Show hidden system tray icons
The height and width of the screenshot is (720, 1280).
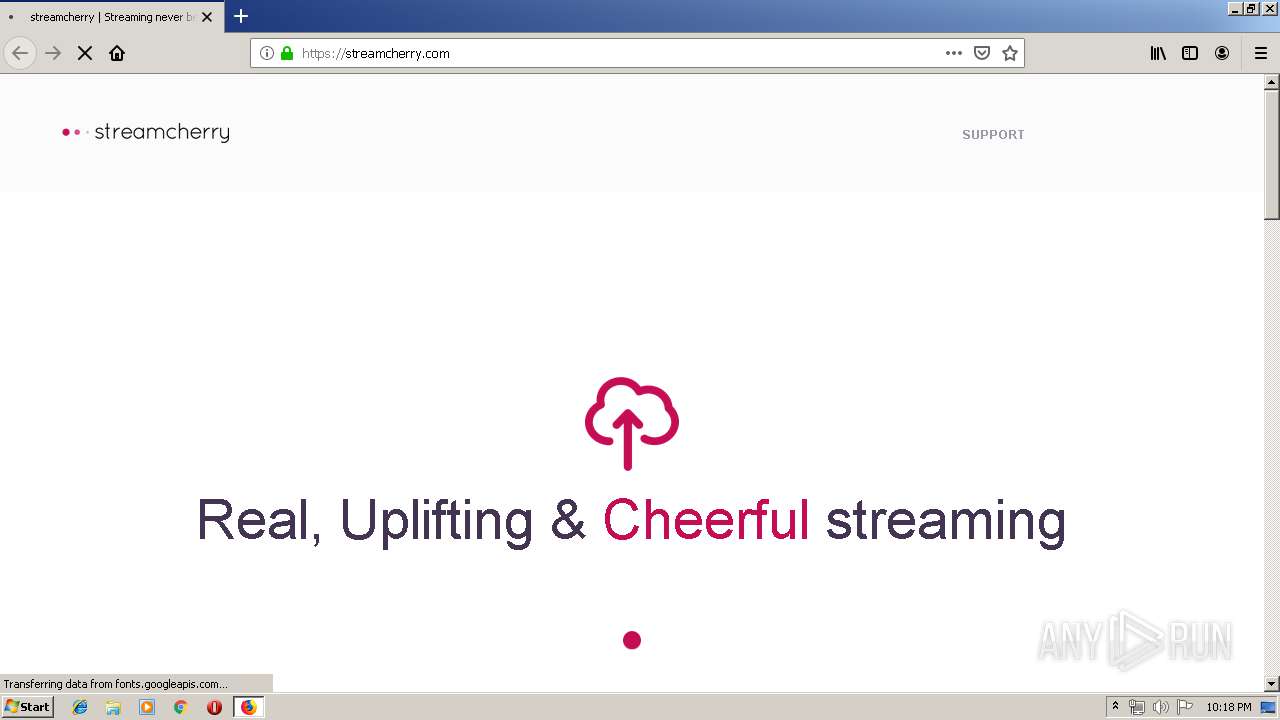(1115, 707)
